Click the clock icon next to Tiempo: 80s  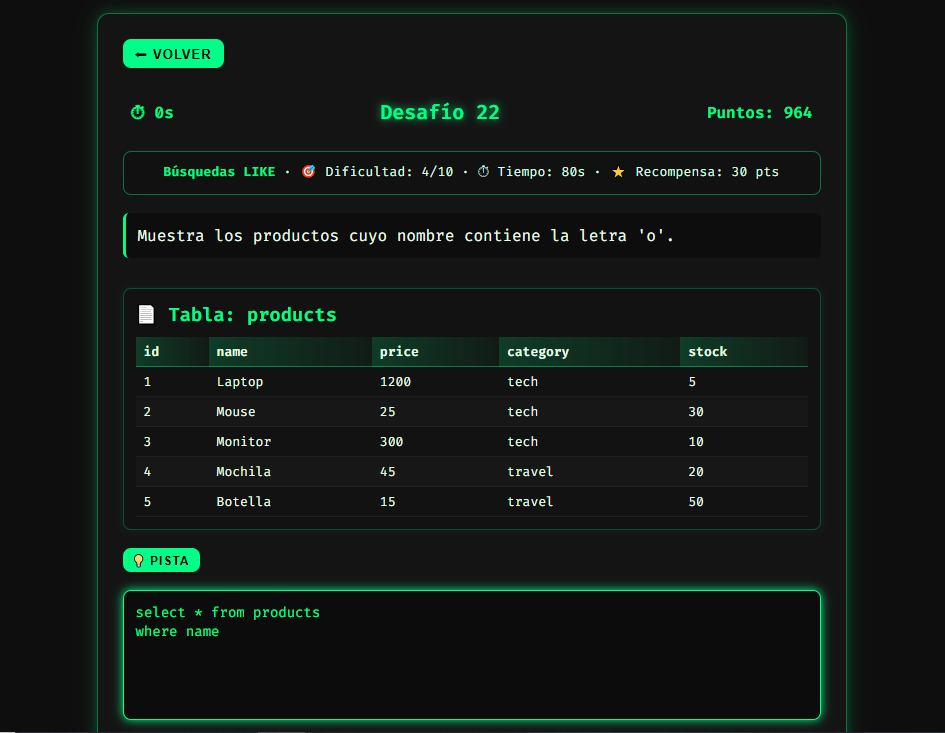tap(484, 172)
